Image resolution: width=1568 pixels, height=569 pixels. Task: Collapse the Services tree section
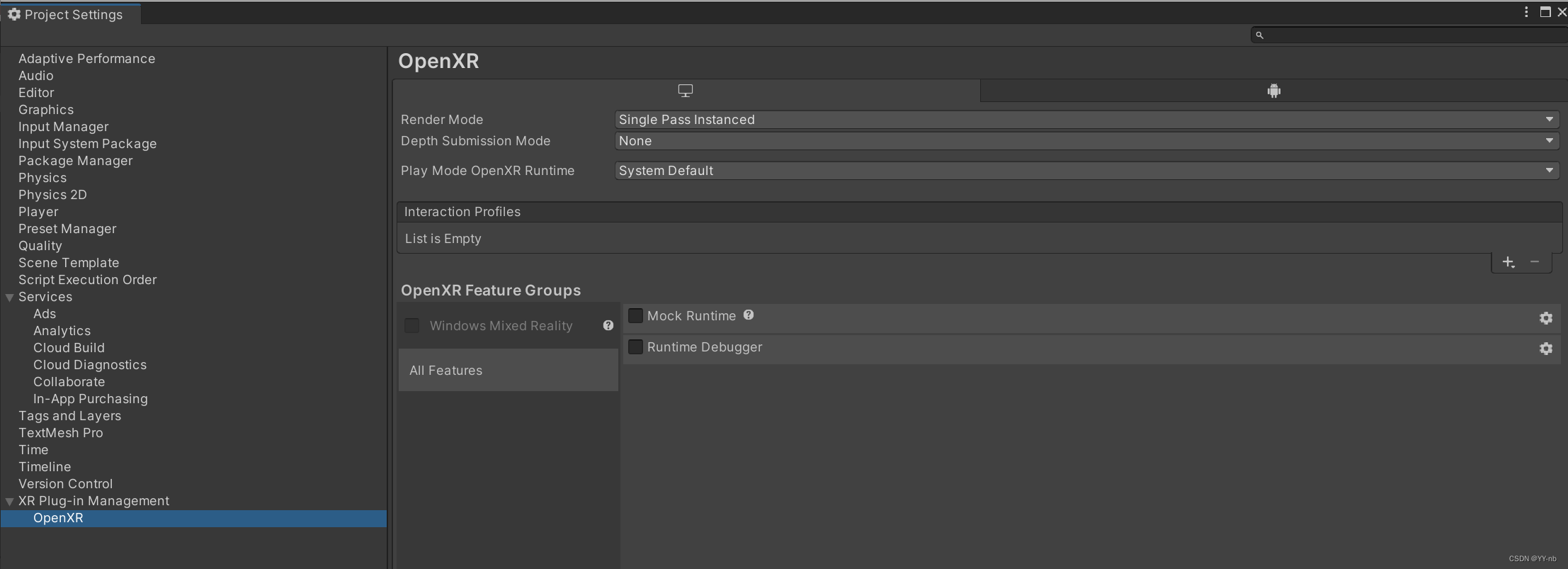(10, 298)
